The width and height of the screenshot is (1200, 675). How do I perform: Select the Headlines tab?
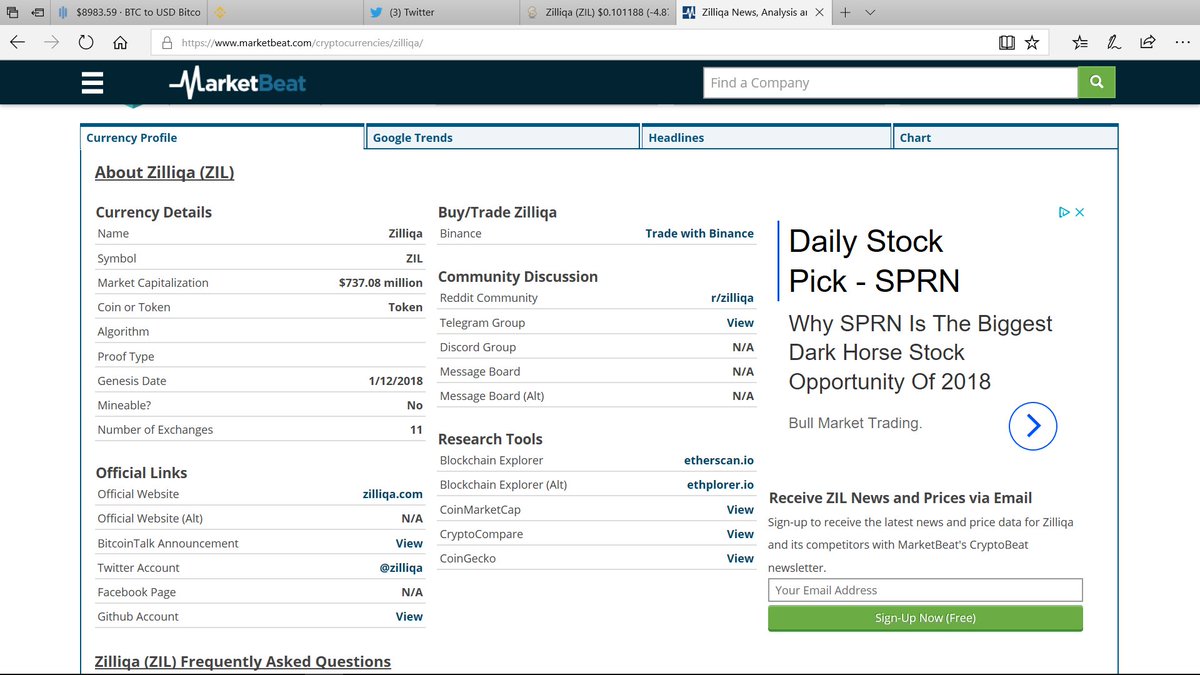766,137
